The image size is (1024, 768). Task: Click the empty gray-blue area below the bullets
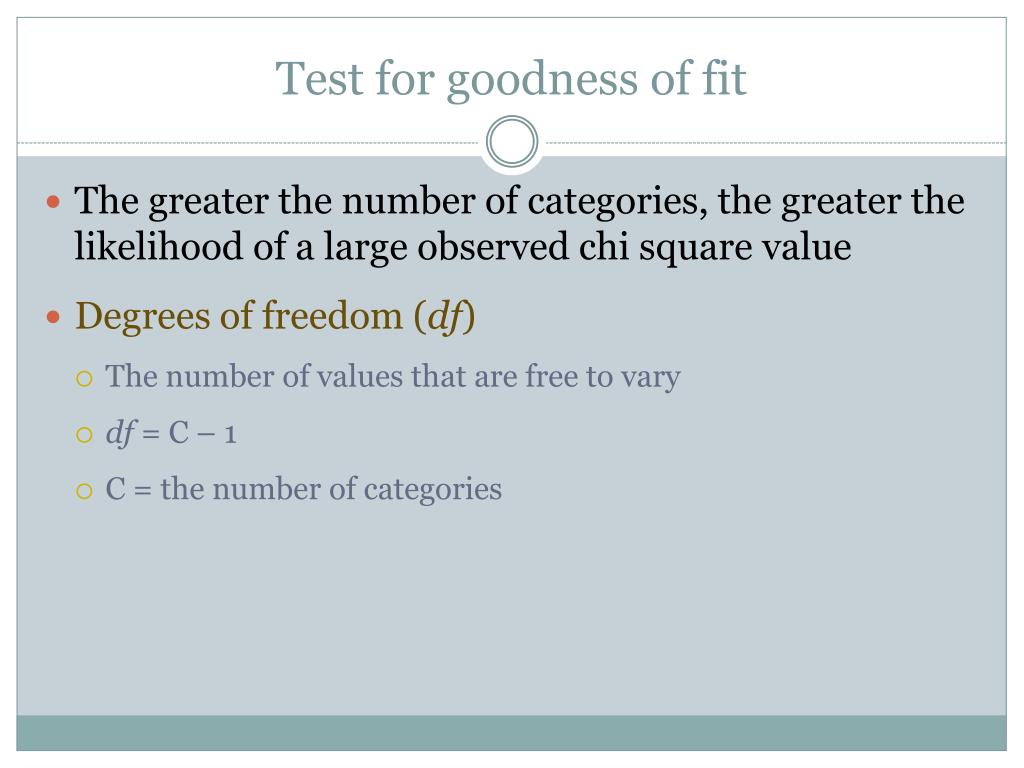[x=511, y=607]
